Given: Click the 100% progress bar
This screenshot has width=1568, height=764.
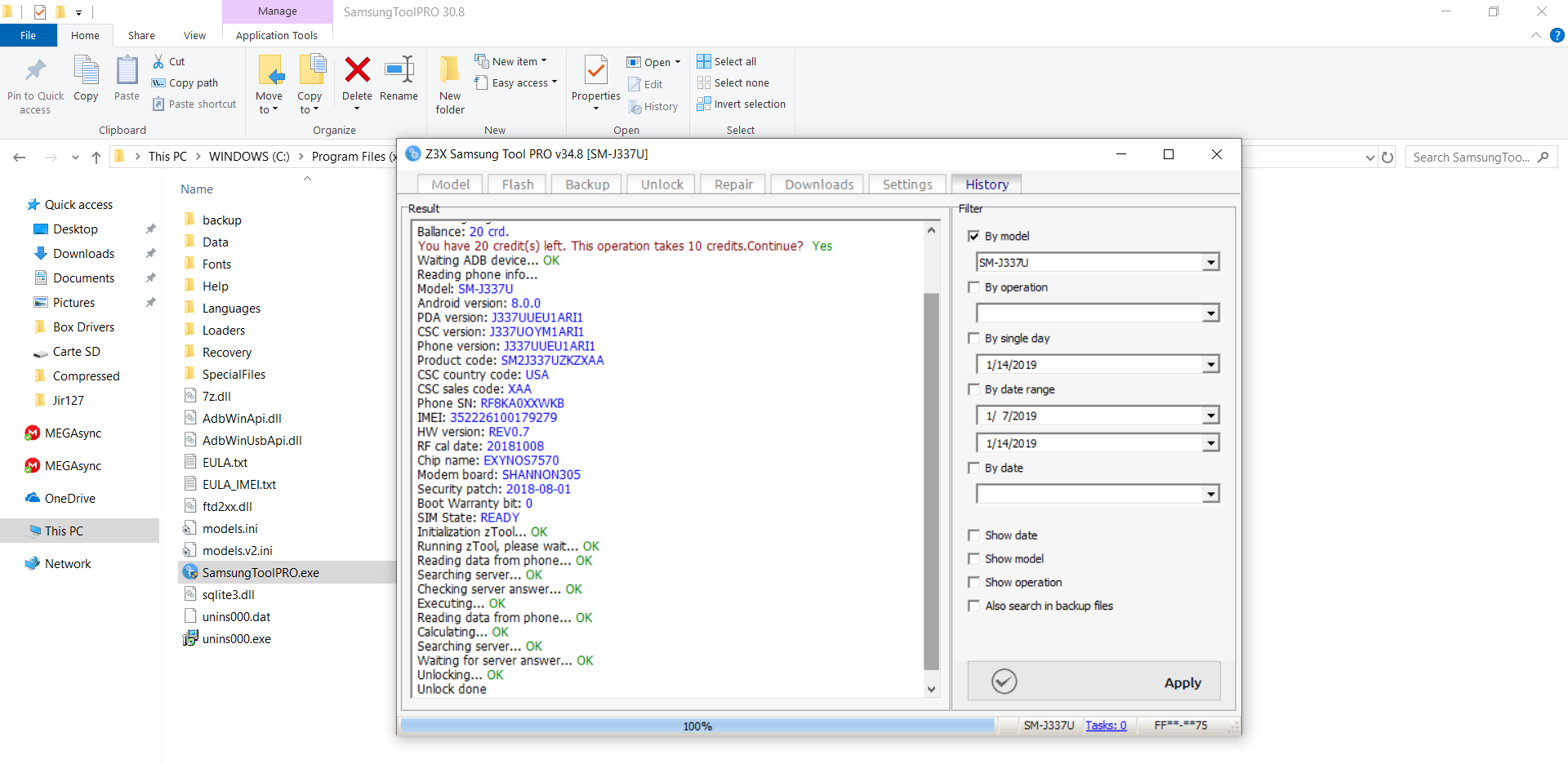Looking at the screenshot, I should [x=697, y=726].
